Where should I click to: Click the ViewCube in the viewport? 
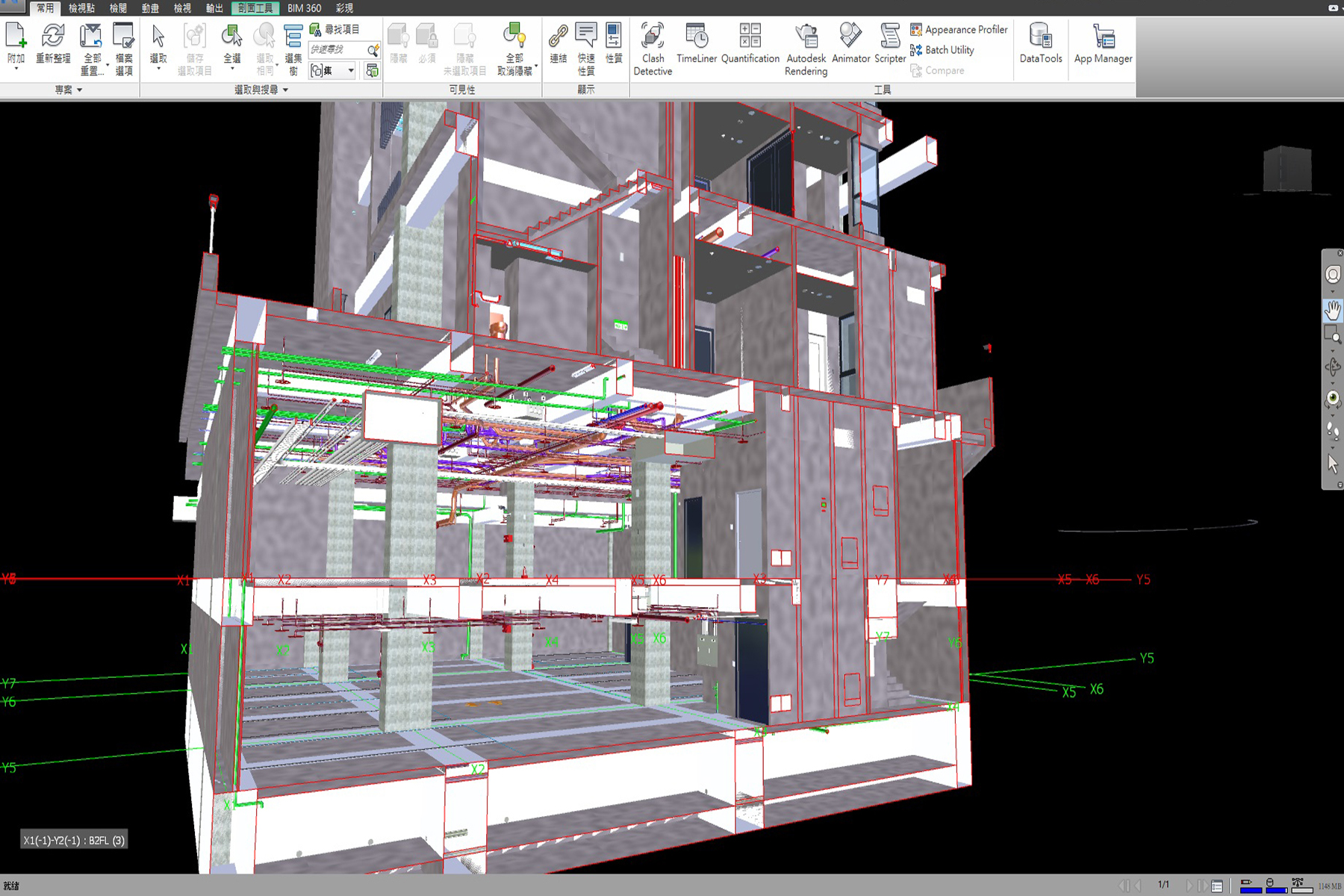coord(1287,169)
